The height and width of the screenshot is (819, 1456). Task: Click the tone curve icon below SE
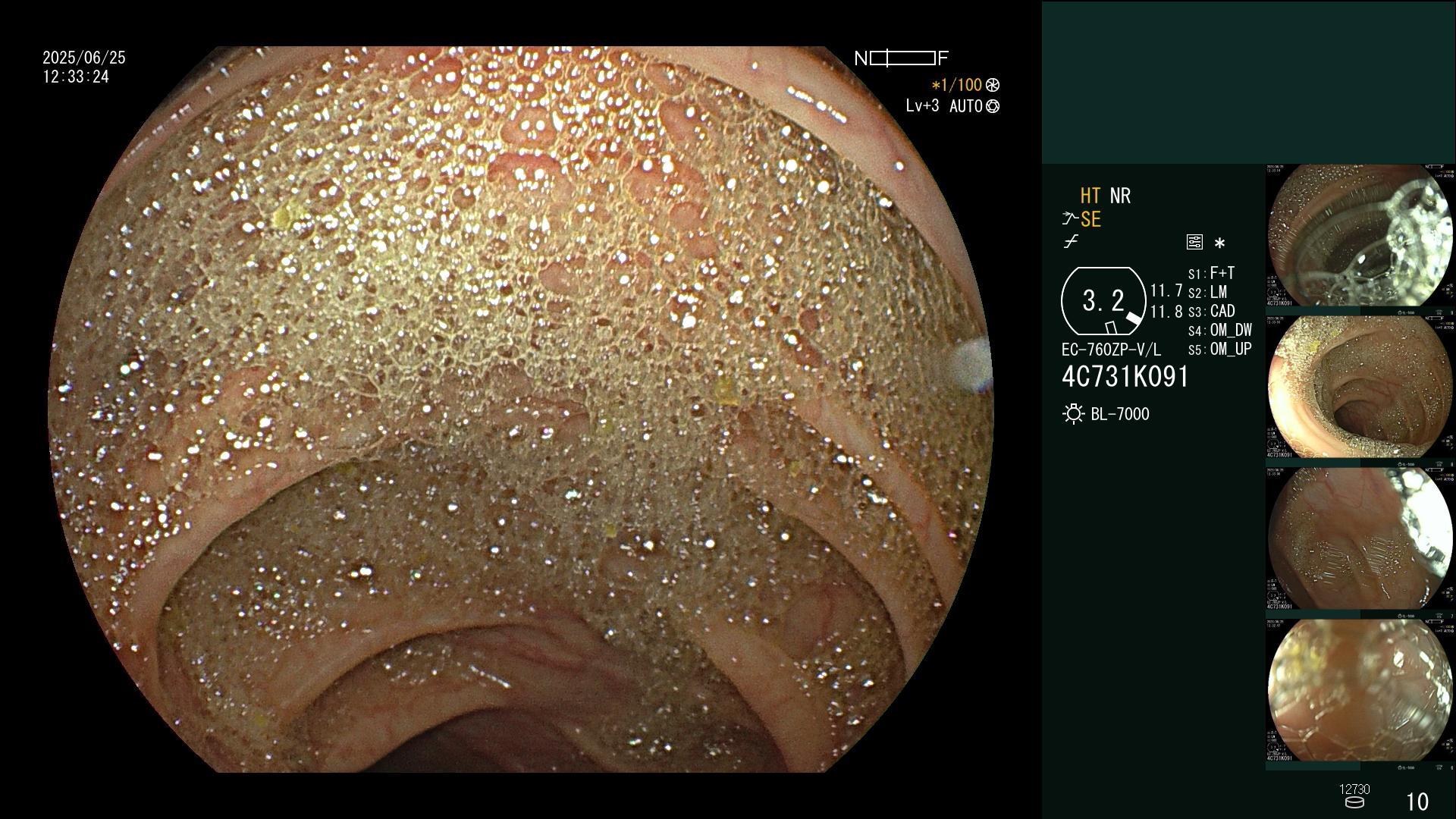click(x=1071, y=242)
